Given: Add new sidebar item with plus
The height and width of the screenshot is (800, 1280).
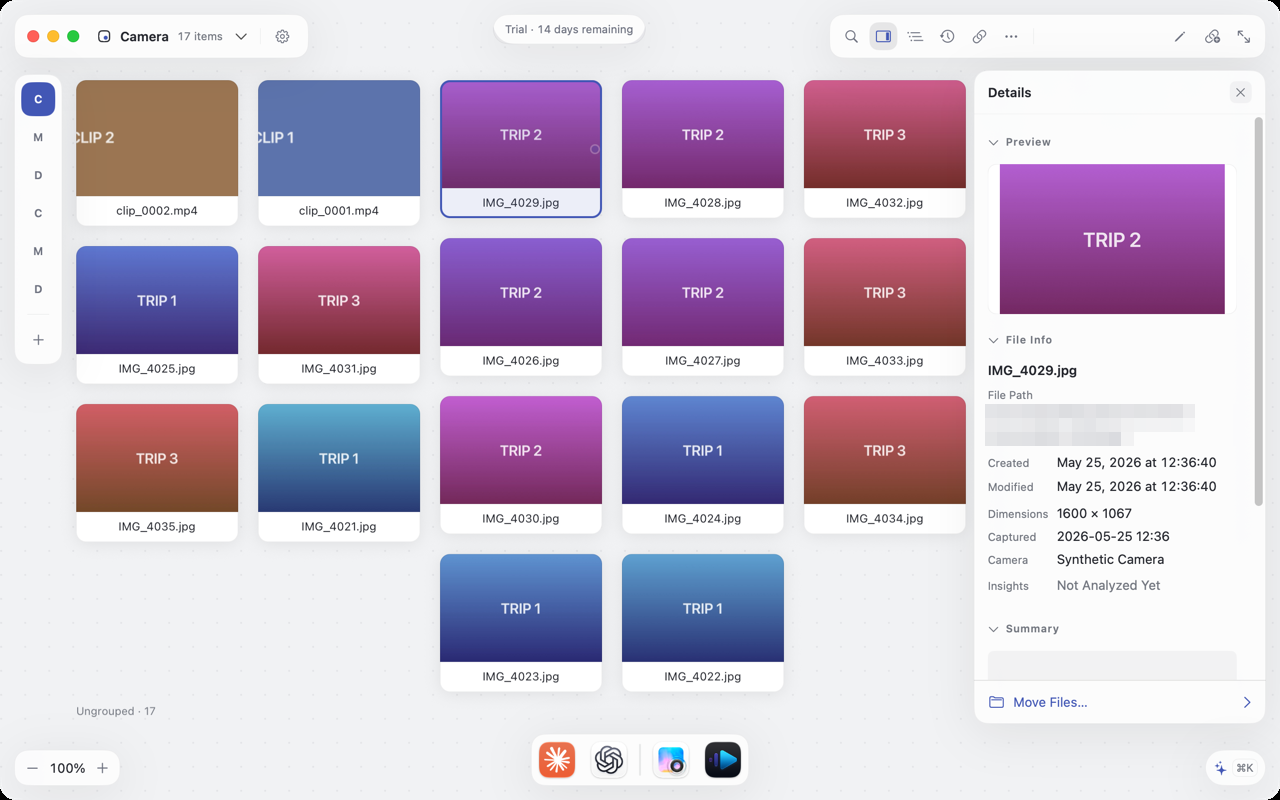Looking at the screenshot, I should point(38,340).
